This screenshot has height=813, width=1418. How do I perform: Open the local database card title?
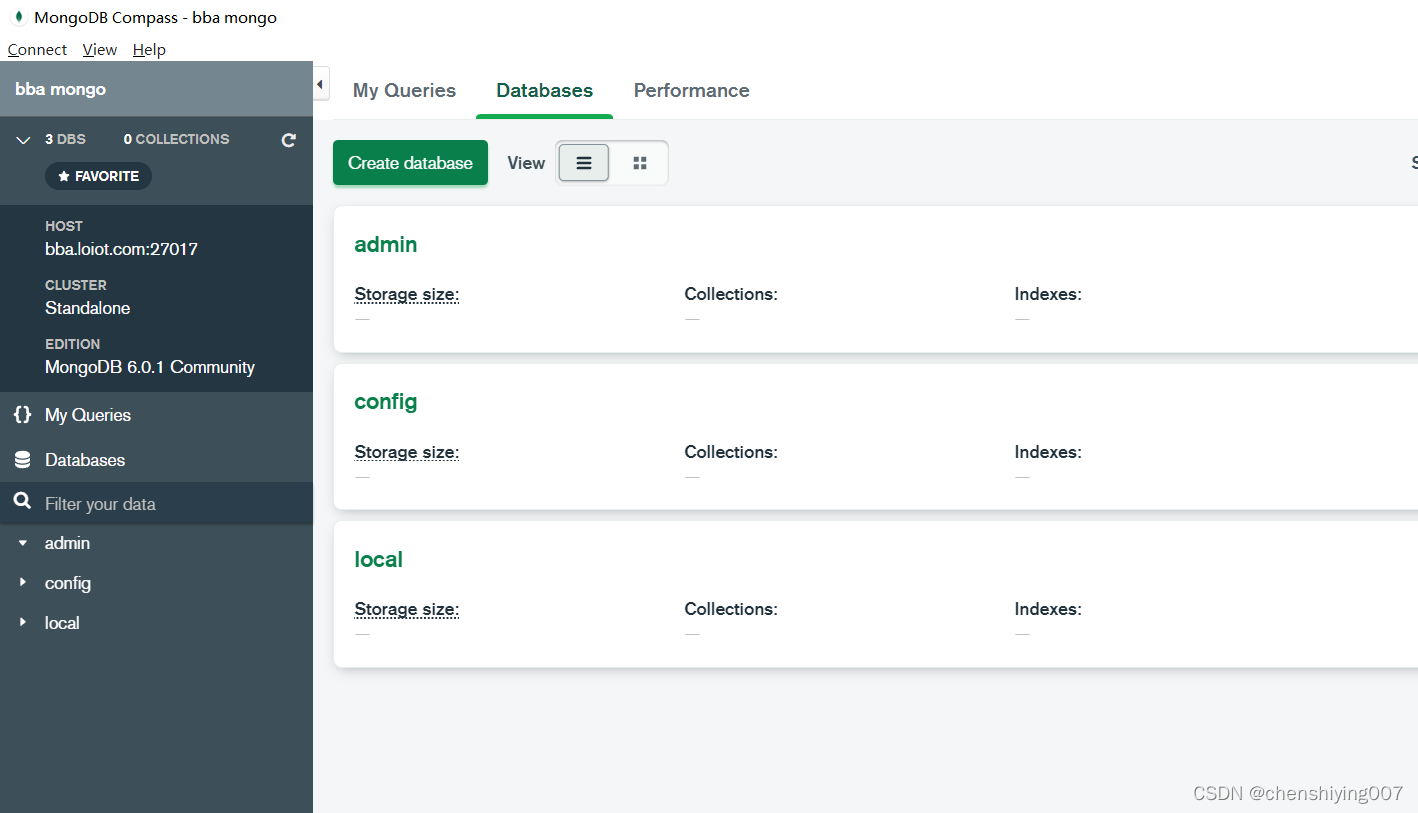(x=379, y=559)
